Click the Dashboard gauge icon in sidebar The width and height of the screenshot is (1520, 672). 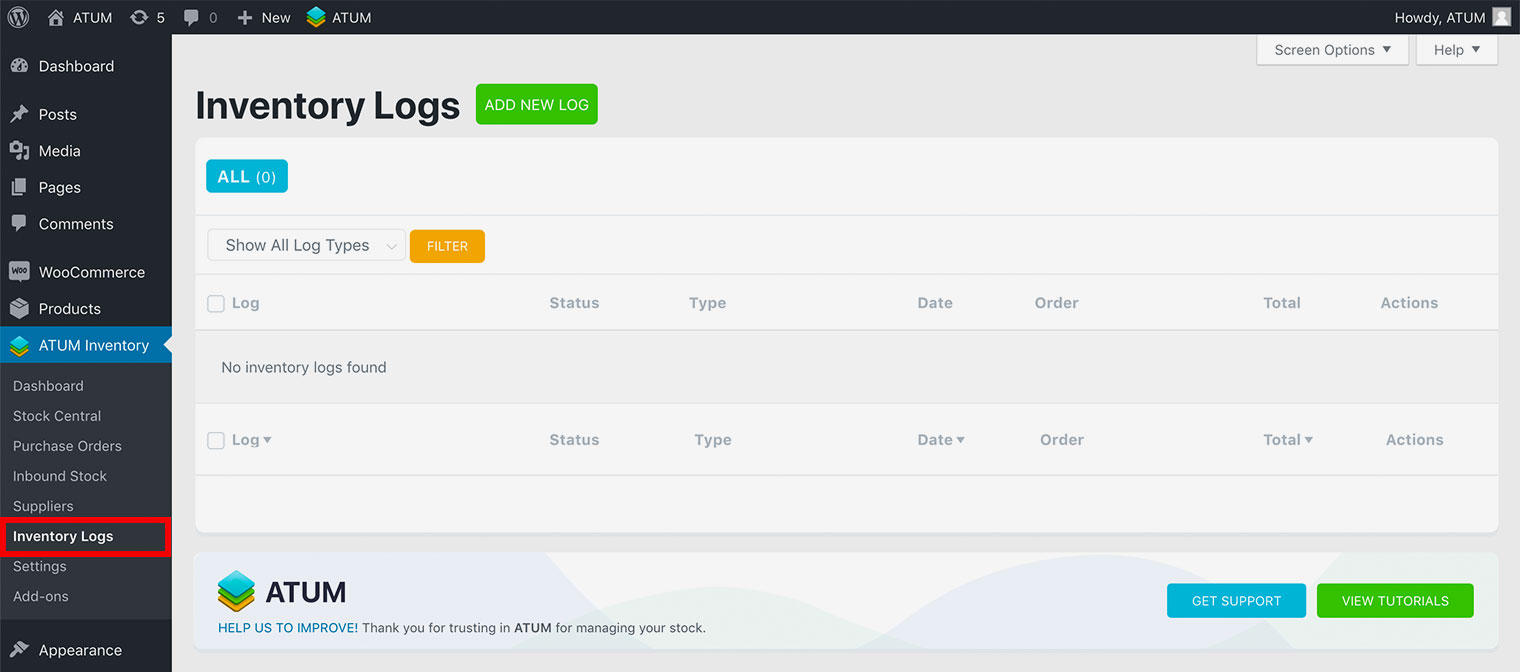[x=19, y=66]
